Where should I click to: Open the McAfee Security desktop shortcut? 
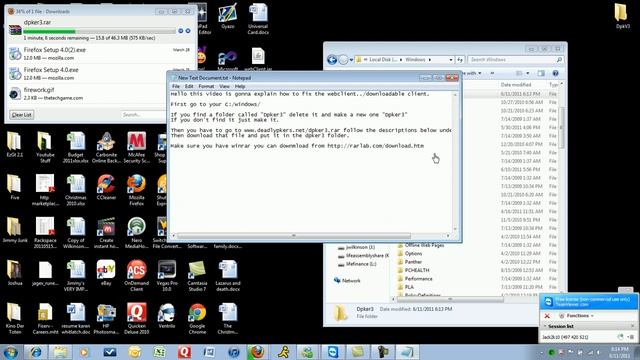tap(136, 147)
